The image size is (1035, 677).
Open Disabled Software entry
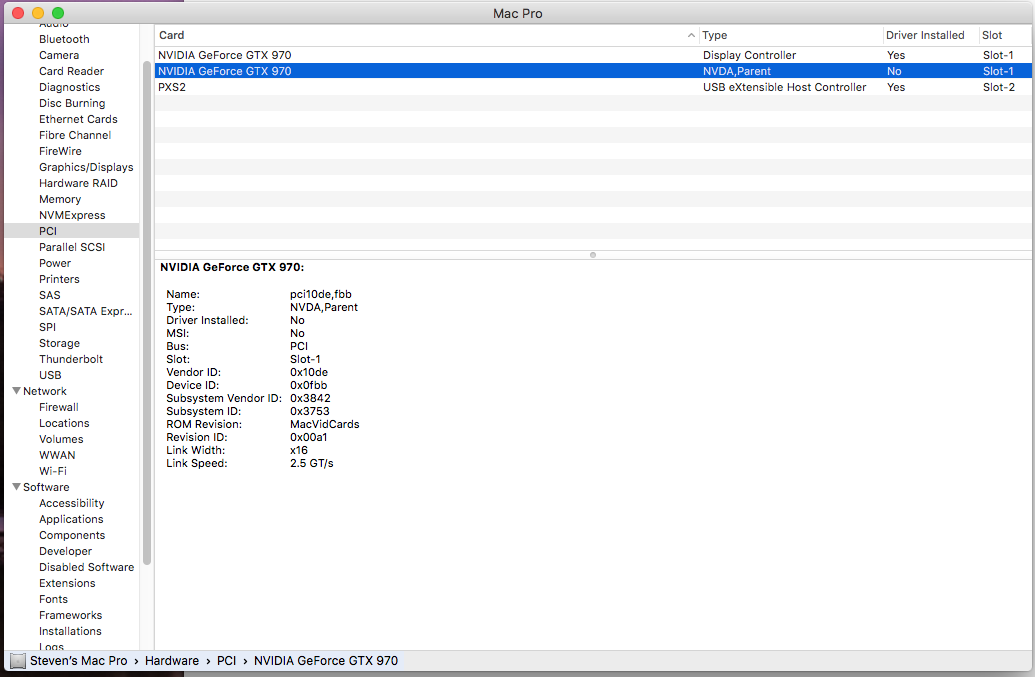(x=86, y=567)
